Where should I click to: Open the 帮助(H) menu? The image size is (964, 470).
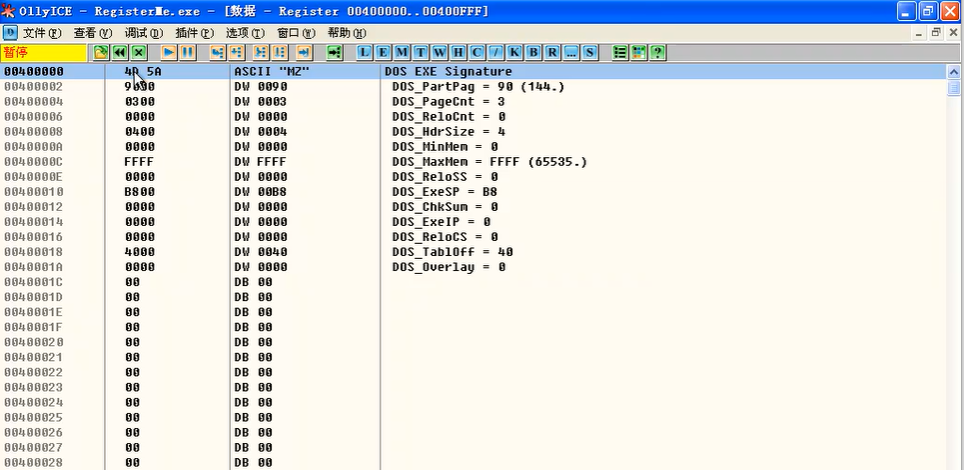tap(346, 33)
